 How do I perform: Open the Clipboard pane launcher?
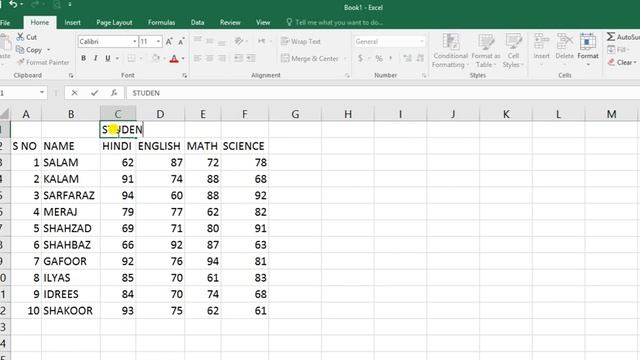pos(71,76)
